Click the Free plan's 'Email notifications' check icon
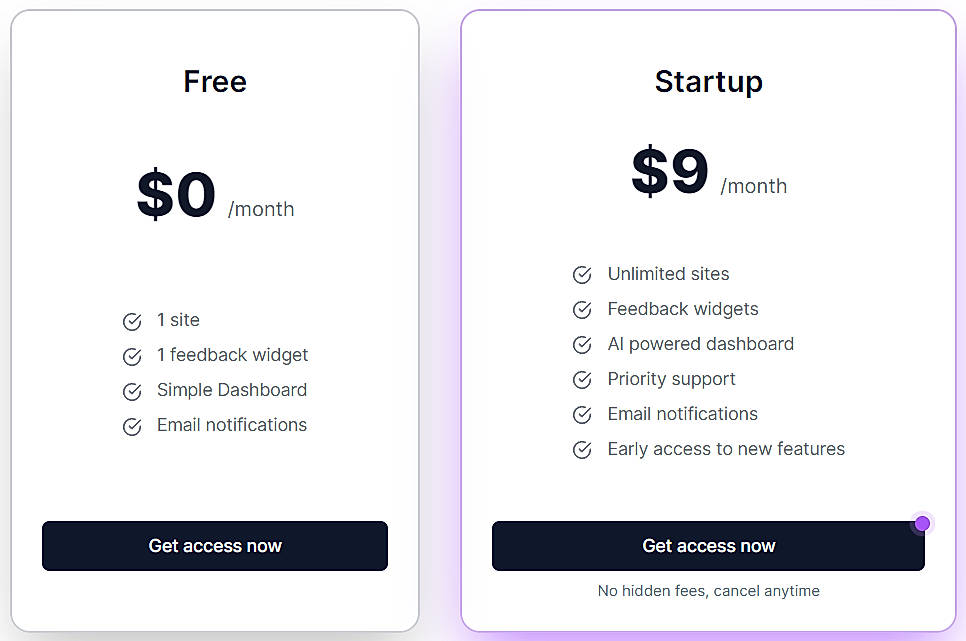Image resolution: width=966 pixels, height=641 pixels. point(131,426)
